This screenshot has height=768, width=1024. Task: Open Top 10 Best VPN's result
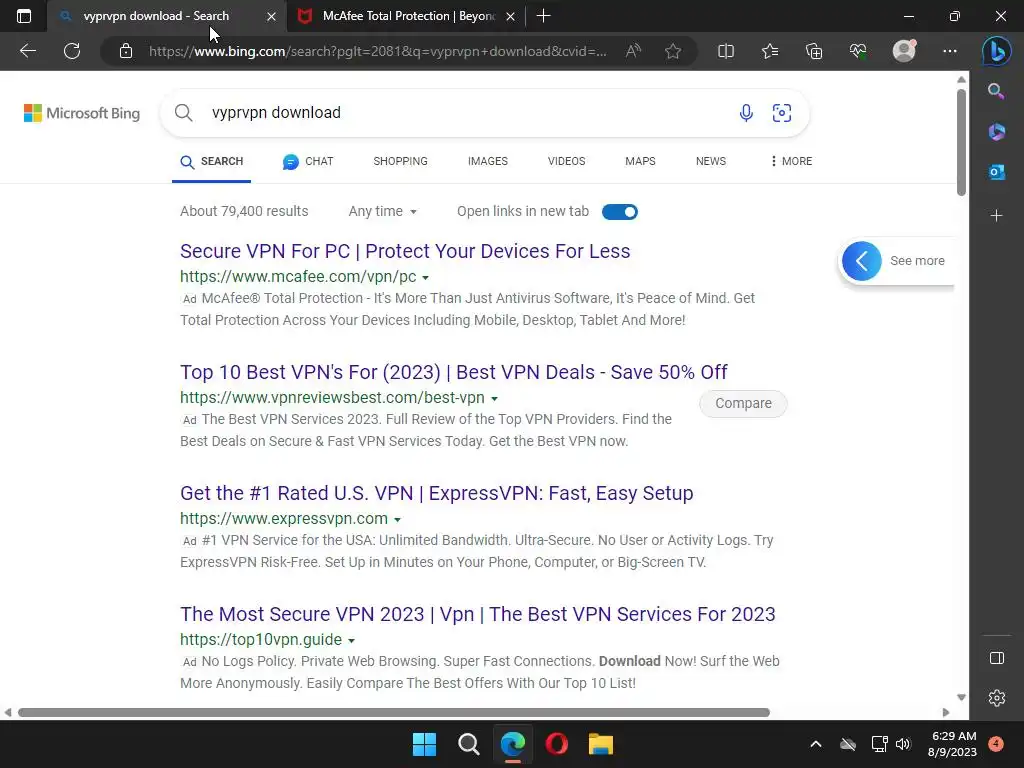click(x=453, y=372)
